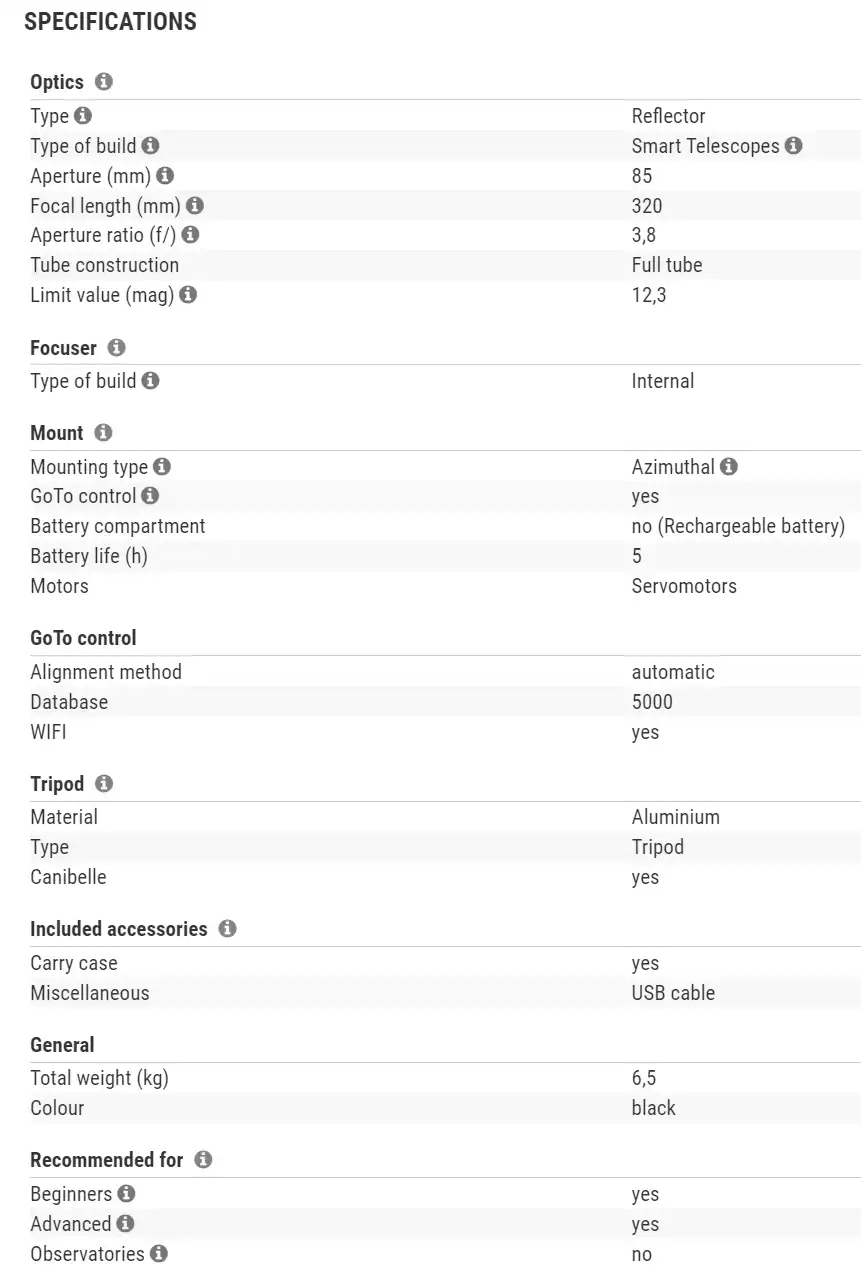Open info icon next to Tripod heading
Screen dimensions: 861x1276
[x=104, y=783]
